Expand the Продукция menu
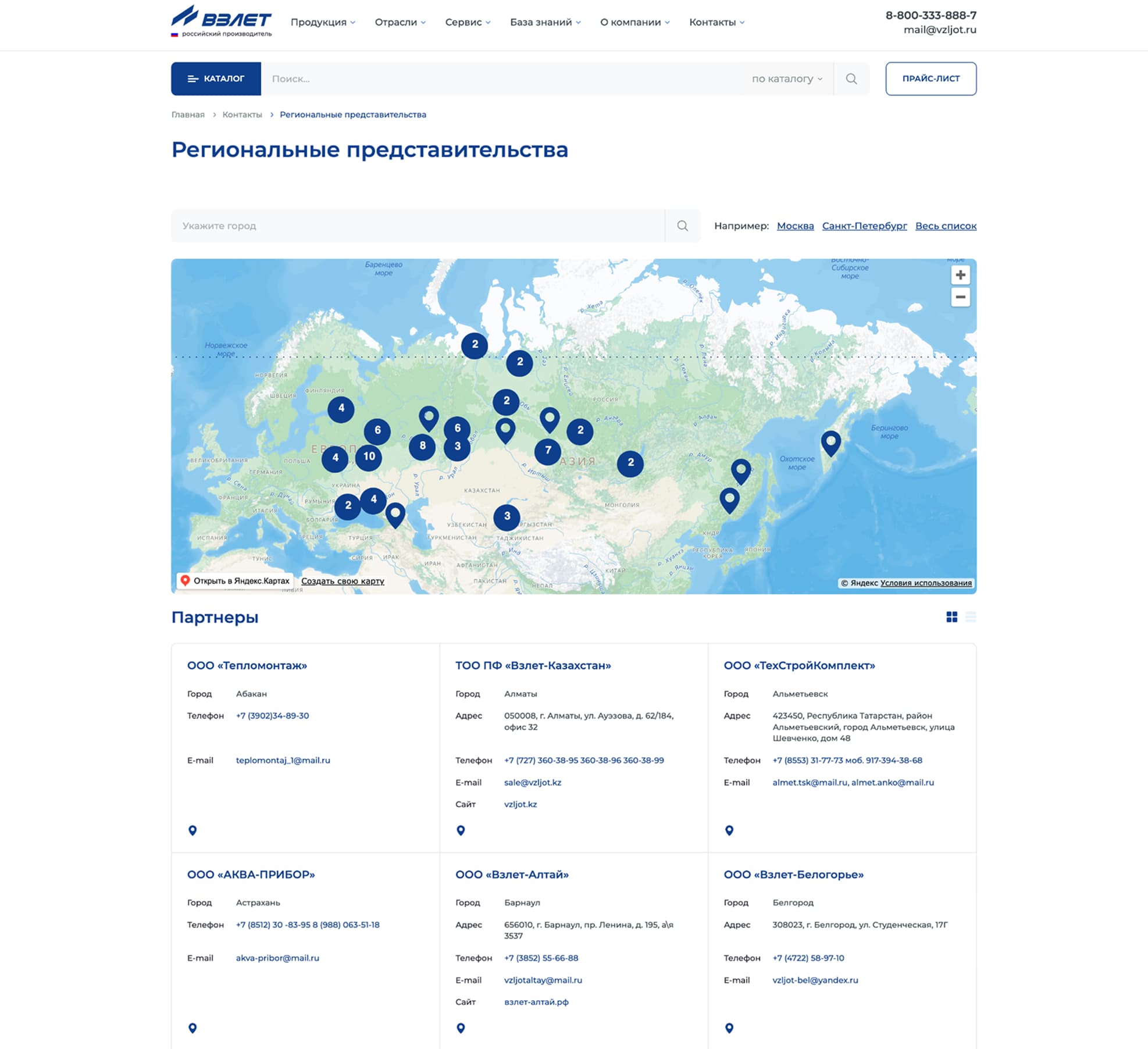Screen dimensions: 1148x1049 click(x=323, y=22)
